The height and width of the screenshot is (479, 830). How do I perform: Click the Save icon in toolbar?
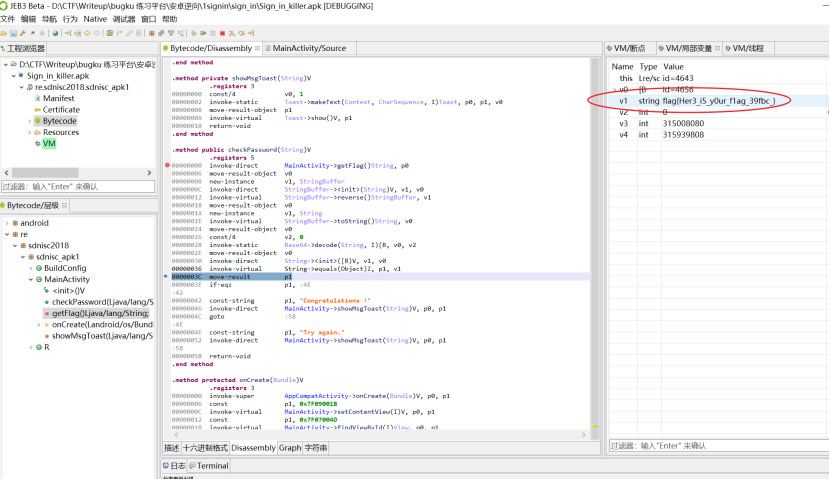point(13,33)
